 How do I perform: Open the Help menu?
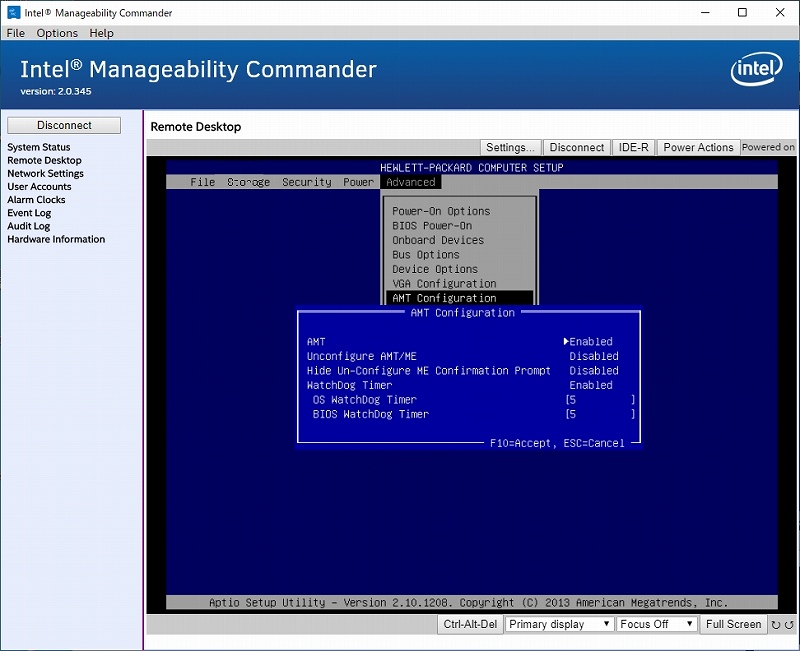coord(102,33)
